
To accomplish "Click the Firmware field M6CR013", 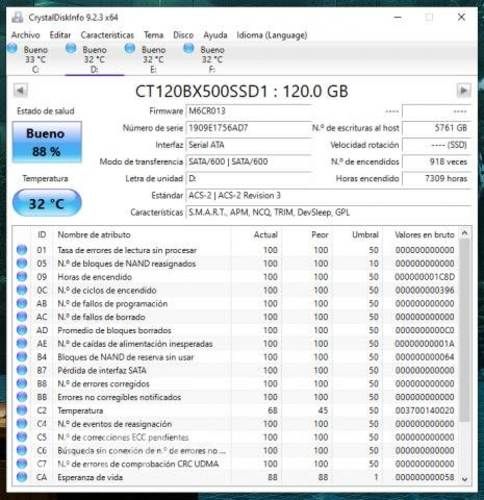I will click(248, 111).
